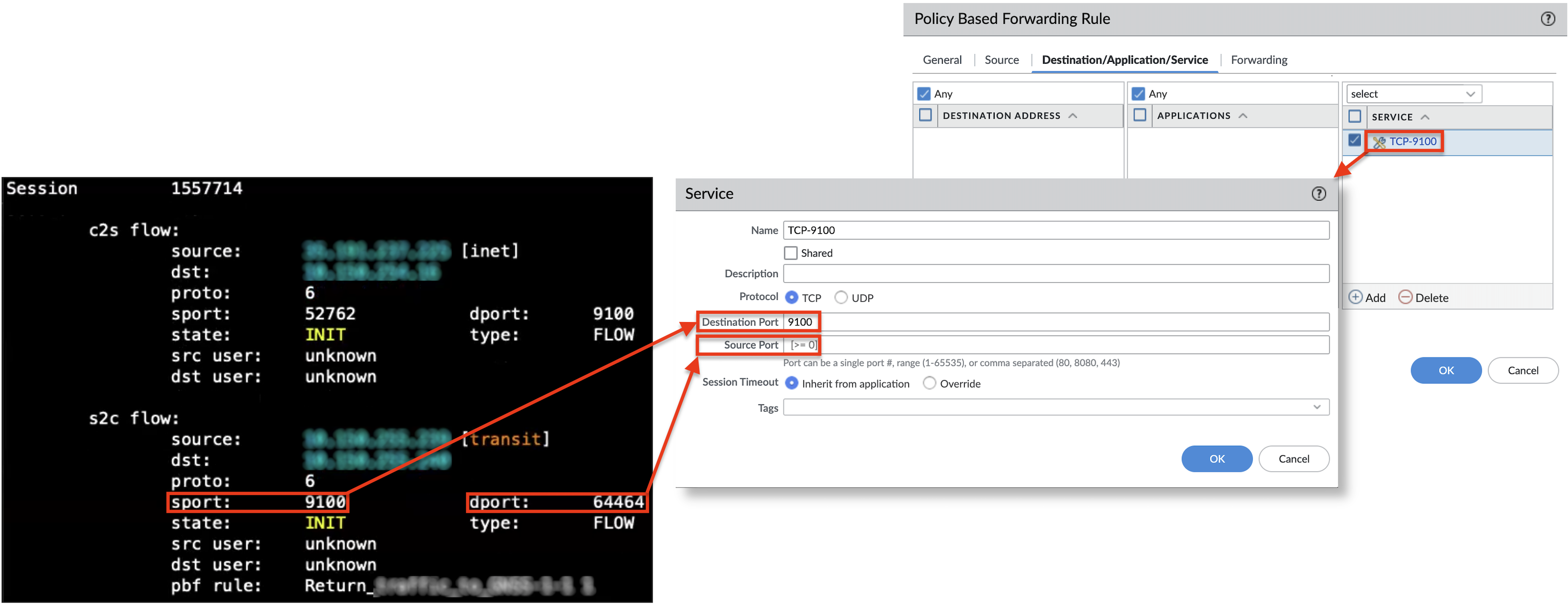Viewport: 1568px width, 604px height.
Task: Click the help icon in Service dialog
Action: click(1318, 193)
